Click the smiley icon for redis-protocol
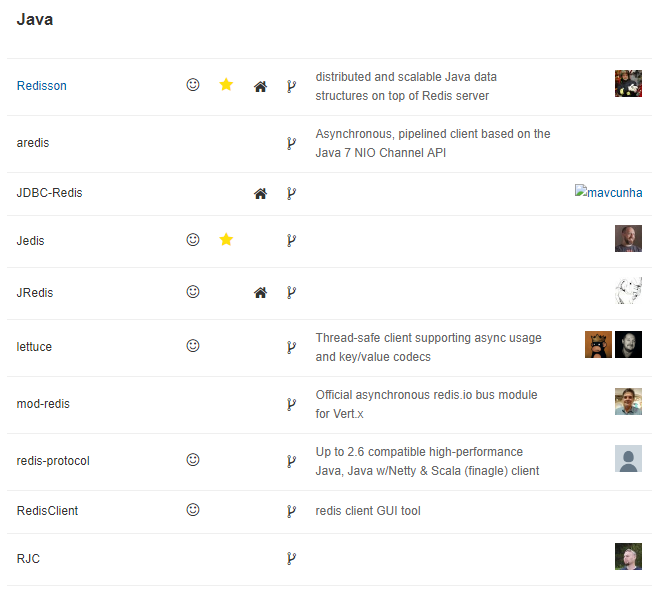 [193, 460]
